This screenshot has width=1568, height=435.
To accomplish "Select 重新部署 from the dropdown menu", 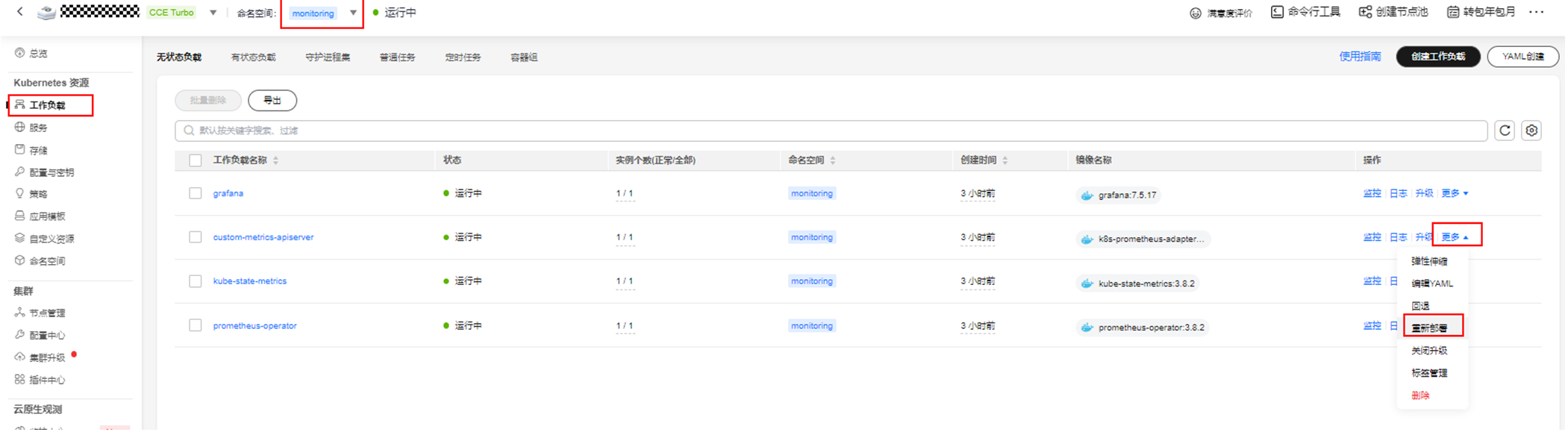I will pos(1429,328).
